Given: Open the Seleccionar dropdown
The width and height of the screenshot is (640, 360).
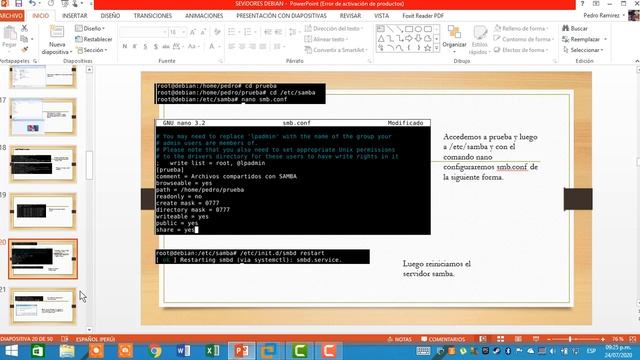Looking at the screenshot, I should [x=583, y=50].
